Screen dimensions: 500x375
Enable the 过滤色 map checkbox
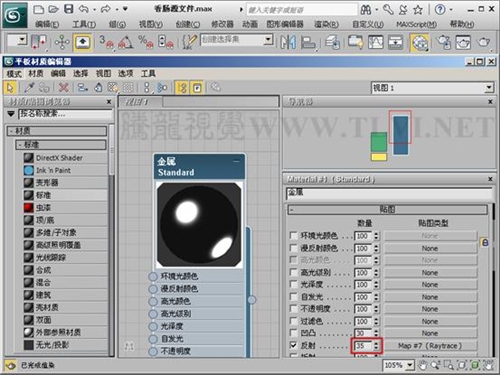coord(293,321)
